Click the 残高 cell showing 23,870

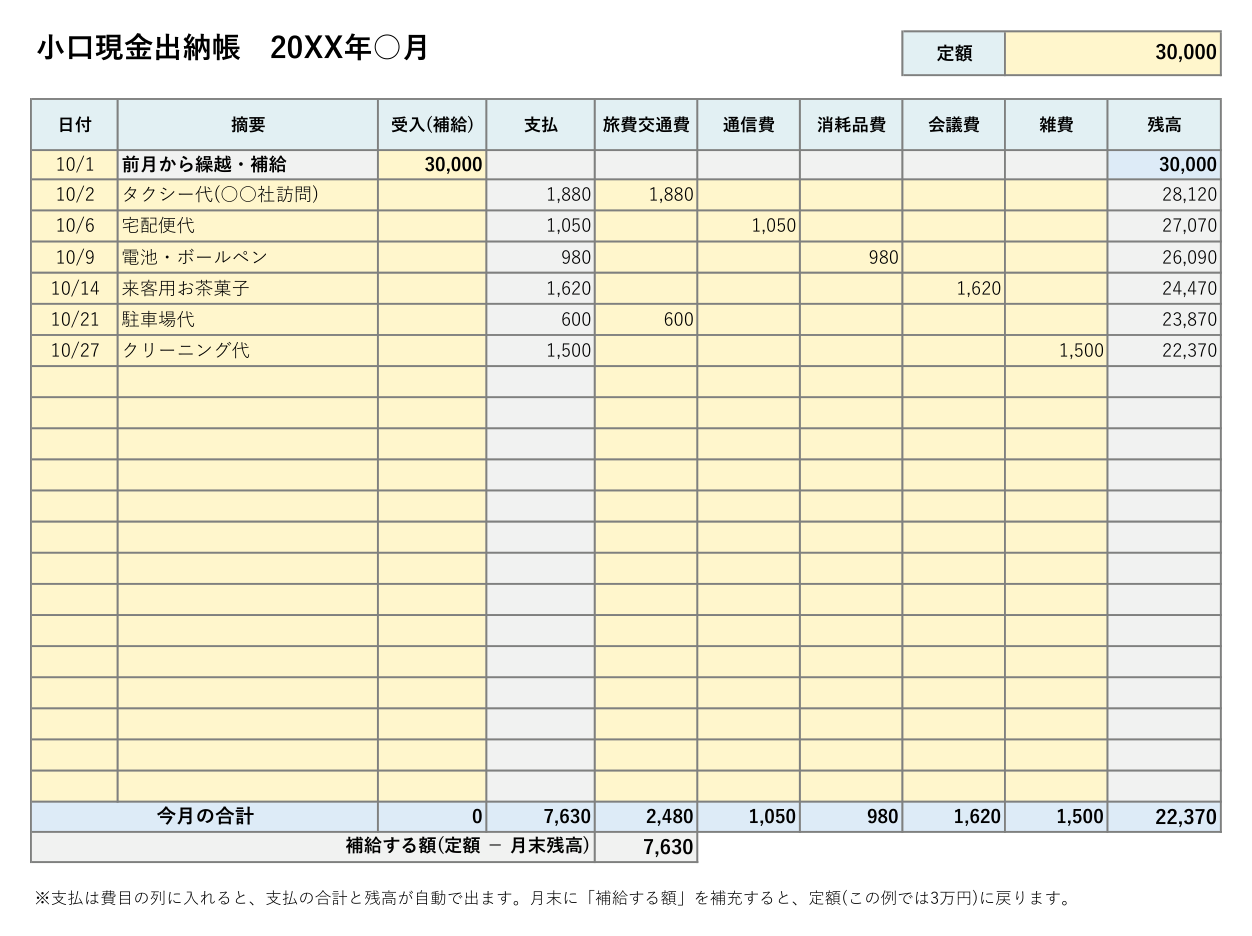(x=1164, y=319)
